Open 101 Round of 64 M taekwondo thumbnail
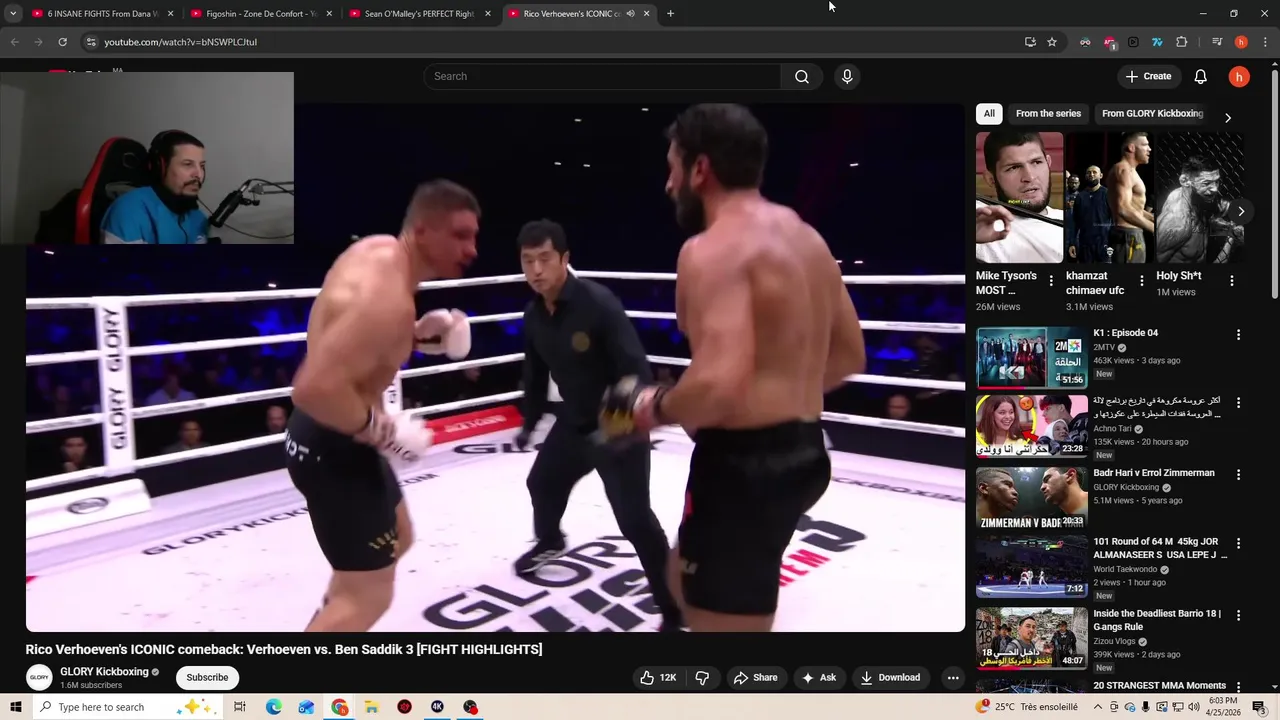 click(x=1031, y=567)
